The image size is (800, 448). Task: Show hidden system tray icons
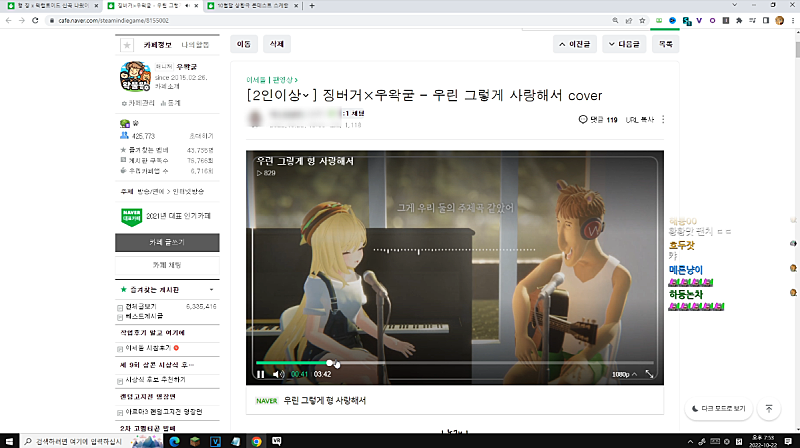[690, 441]
